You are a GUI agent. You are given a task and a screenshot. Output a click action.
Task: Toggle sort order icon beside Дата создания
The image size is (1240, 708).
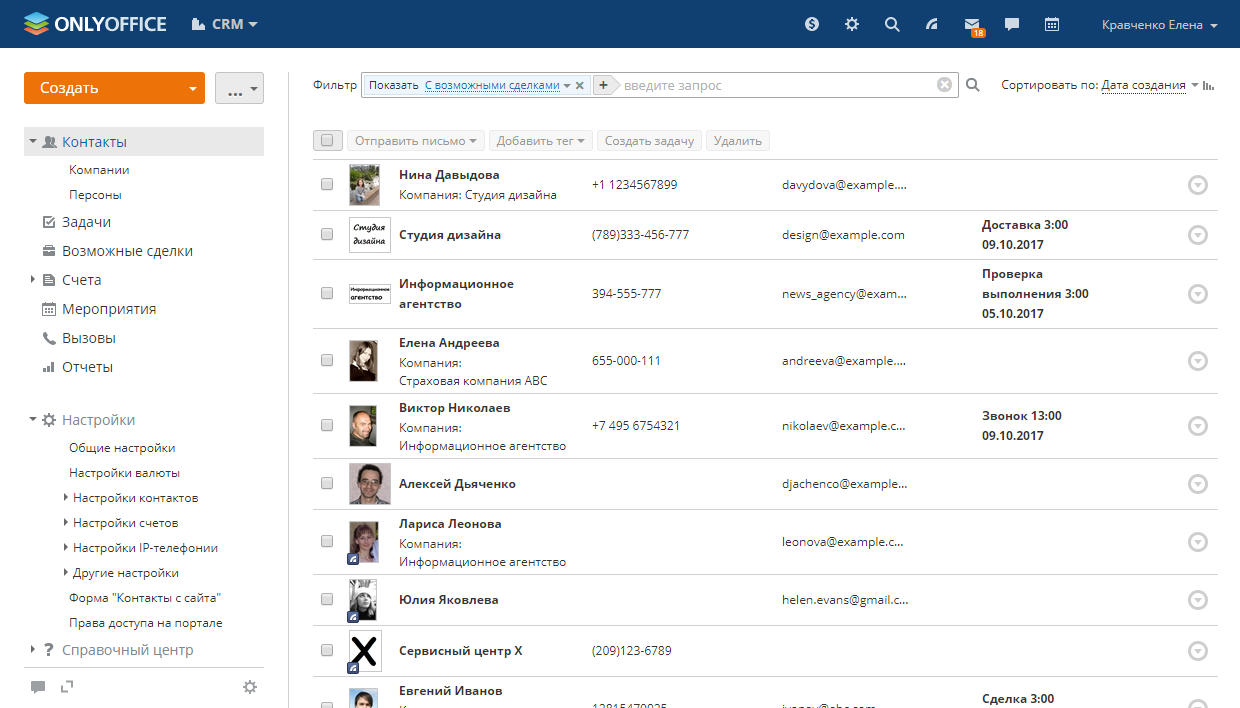(1208, 86)
